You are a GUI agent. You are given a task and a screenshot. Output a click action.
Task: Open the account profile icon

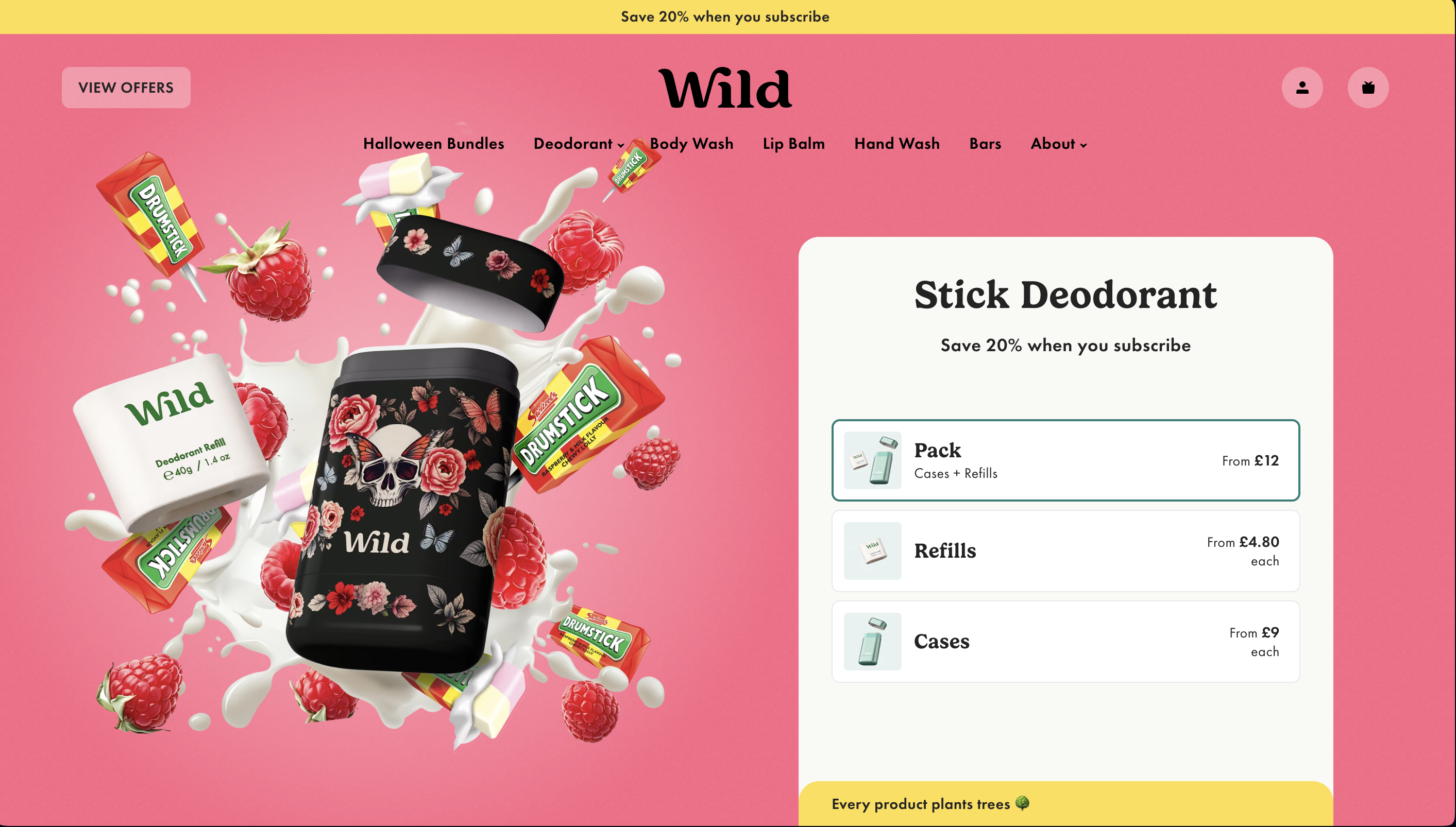coord(1302,88)
